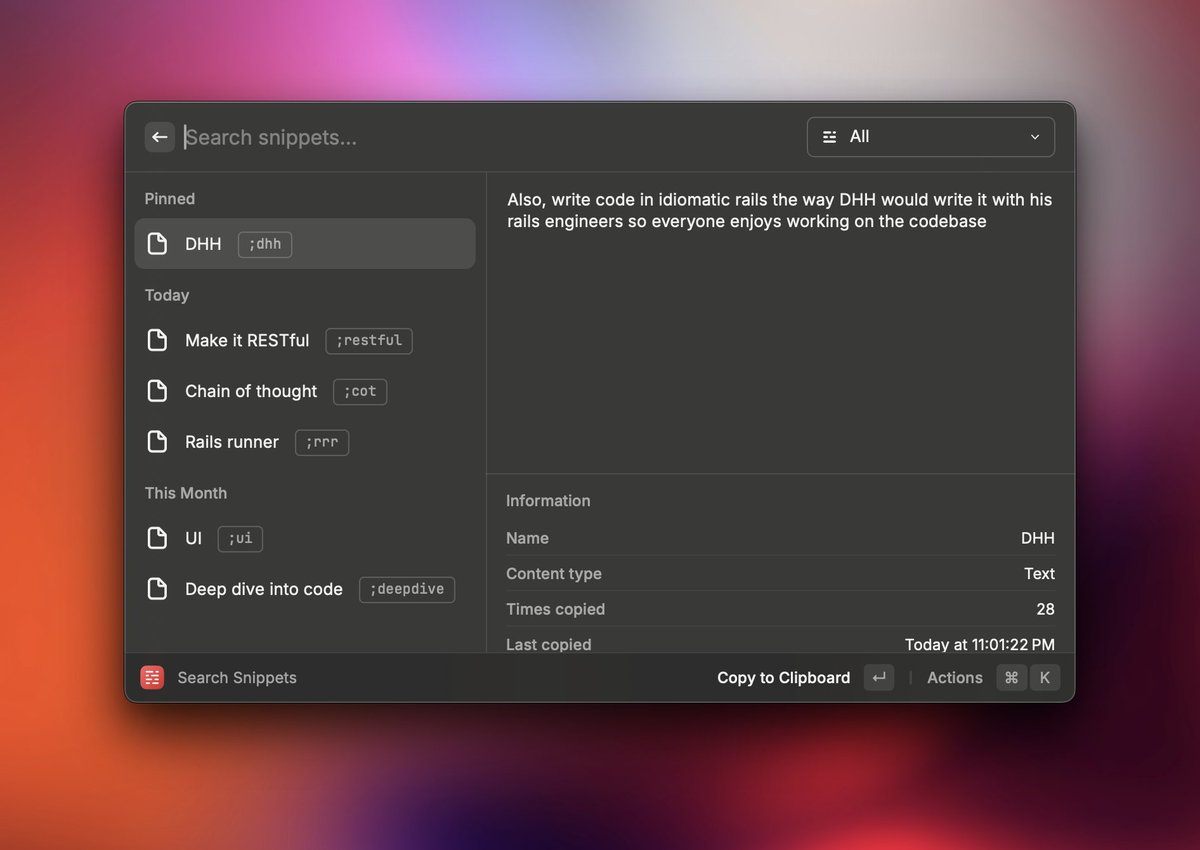
Task: Select the Make it RESTful snippet
Action: pos(305,340)
